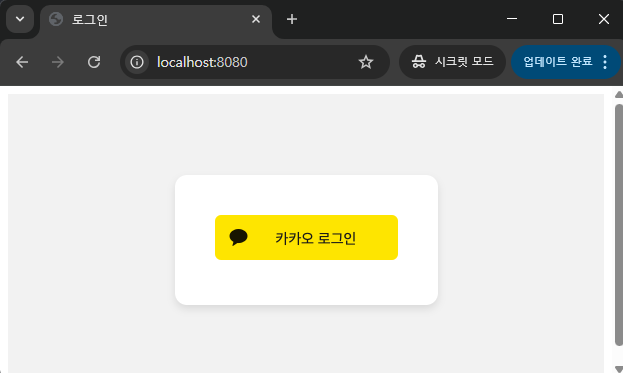The image size is (623, 373).
Task: Minimize the browser window
Action: 512,19
